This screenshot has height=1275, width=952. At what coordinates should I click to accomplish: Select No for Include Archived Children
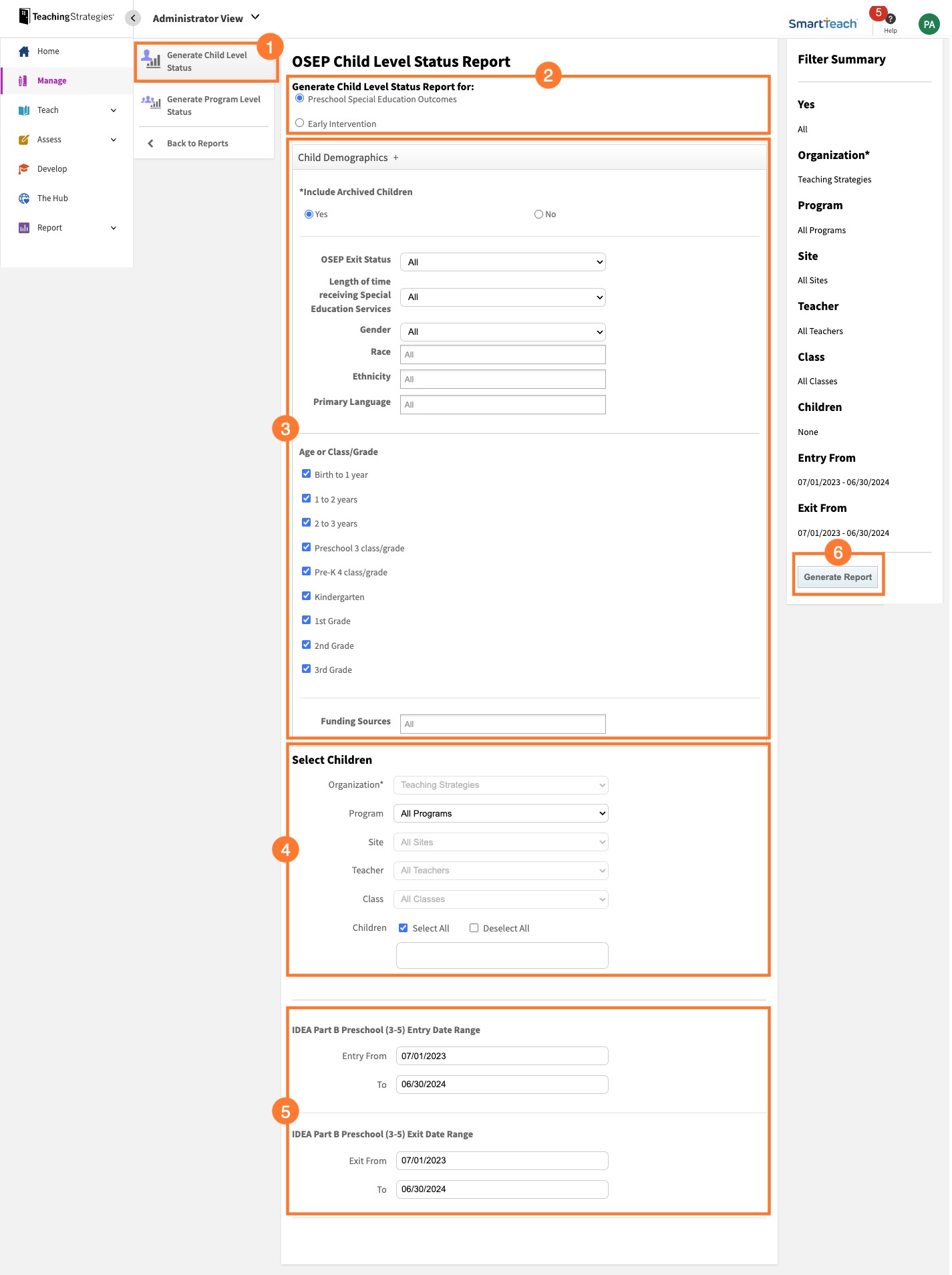click(538, 215)
